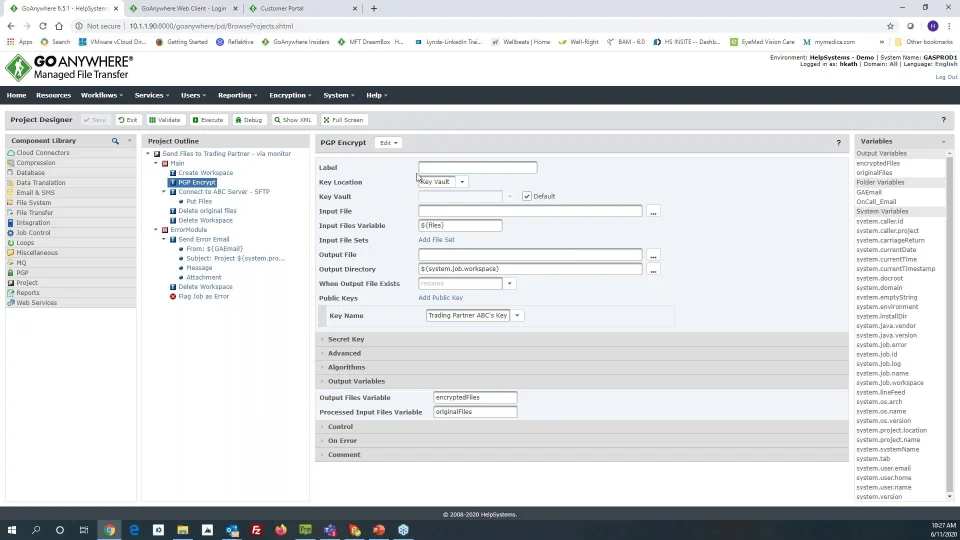
Task: Open the Workflows menu
Action: coord(101,95)
